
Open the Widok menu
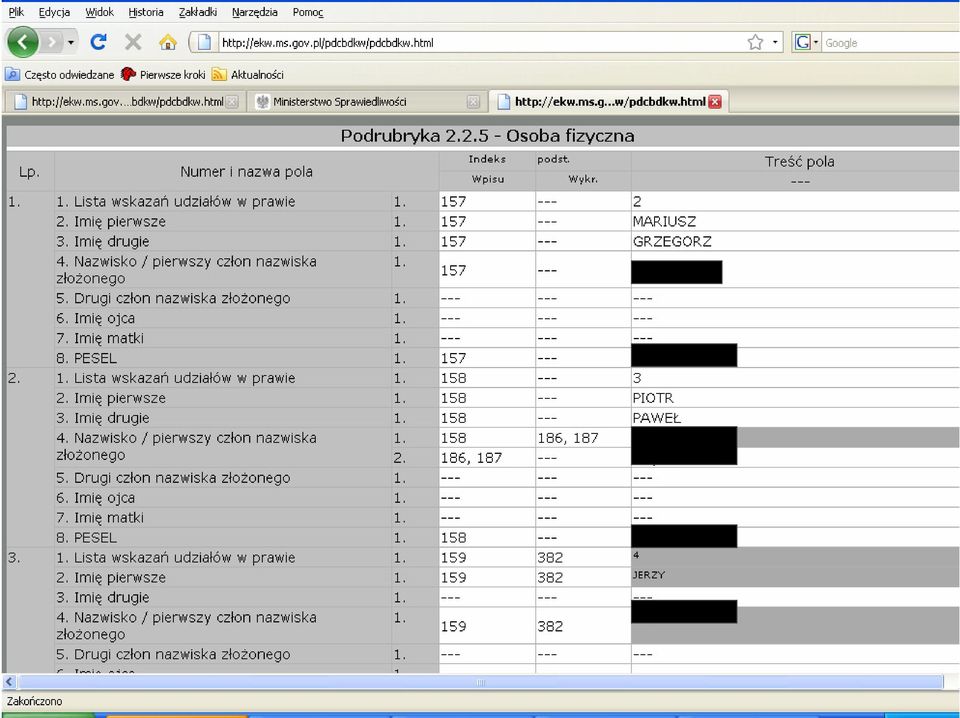pos(99,12)
